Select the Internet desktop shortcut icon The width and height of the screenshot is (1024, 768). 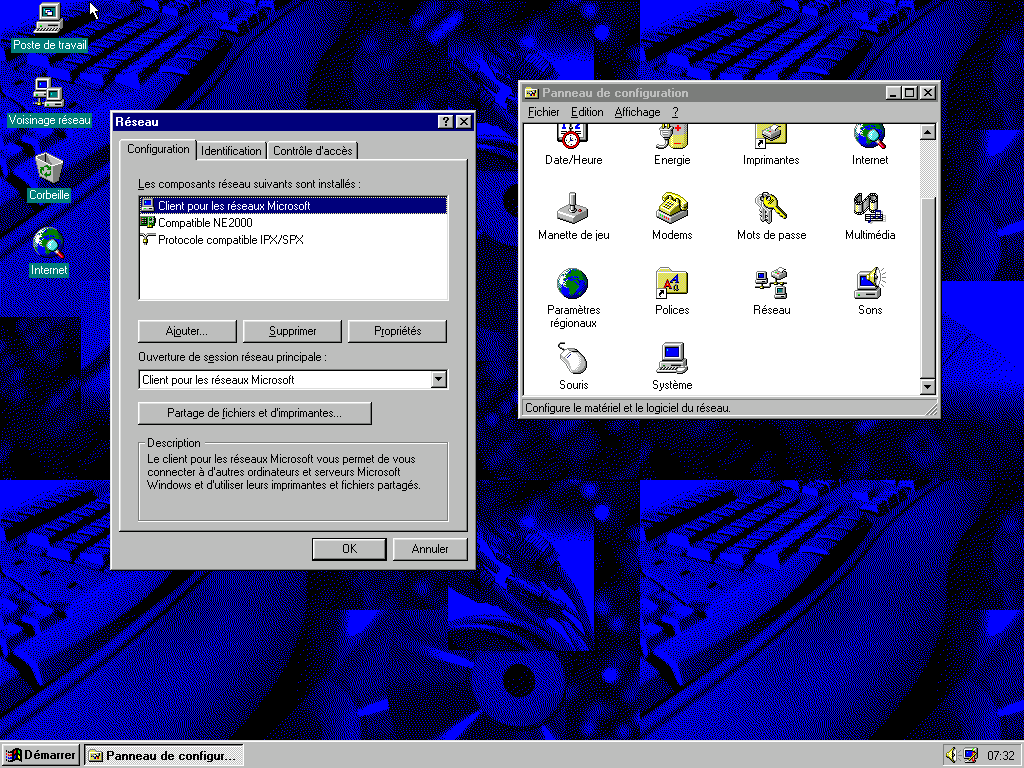49,243
